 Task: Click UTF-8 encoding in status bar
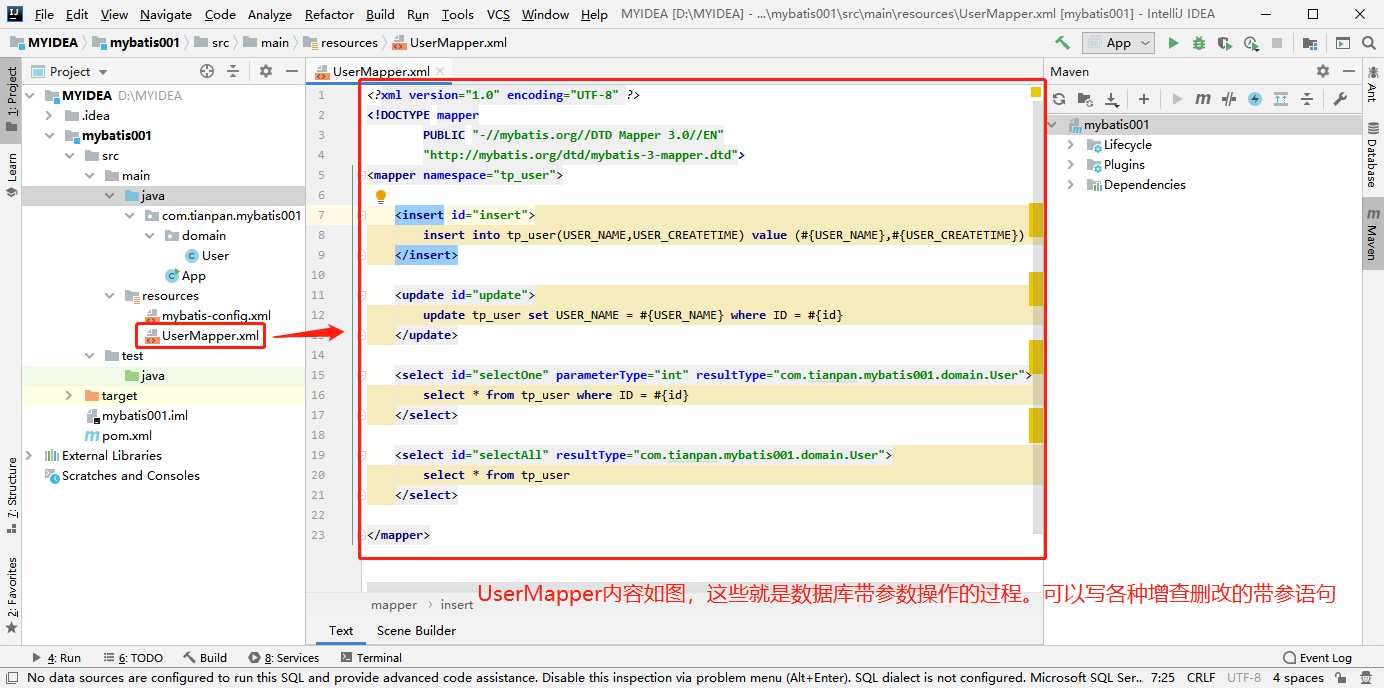coord(1244,677)
